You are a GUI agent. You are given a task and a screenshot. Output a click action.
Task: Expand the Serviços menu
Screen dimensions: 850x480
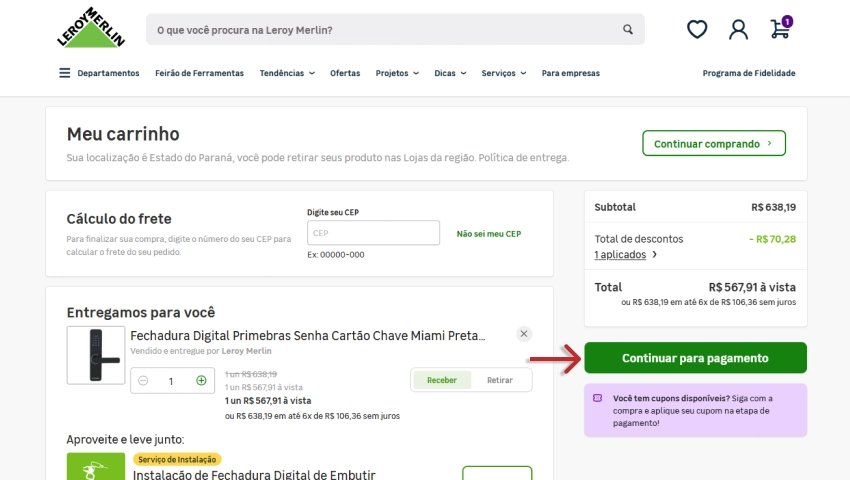click(504, 73)
